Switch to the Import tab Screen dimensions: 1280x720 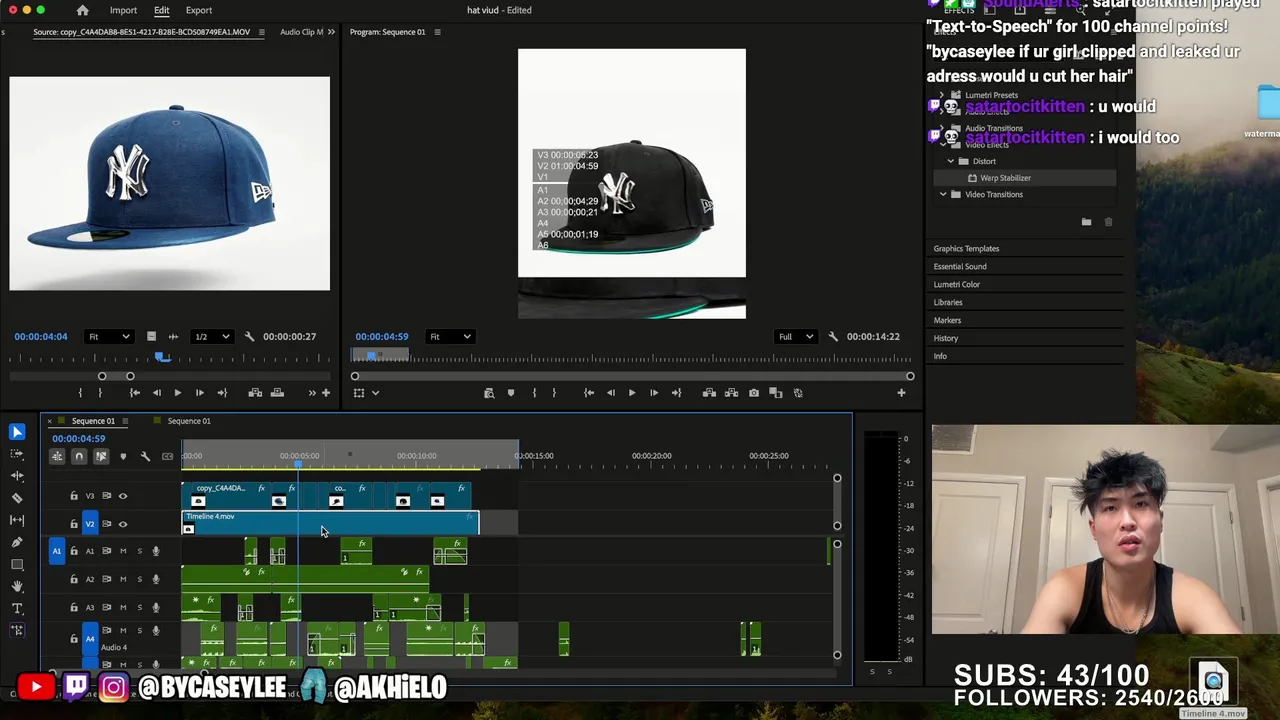(x=123, y=10)
